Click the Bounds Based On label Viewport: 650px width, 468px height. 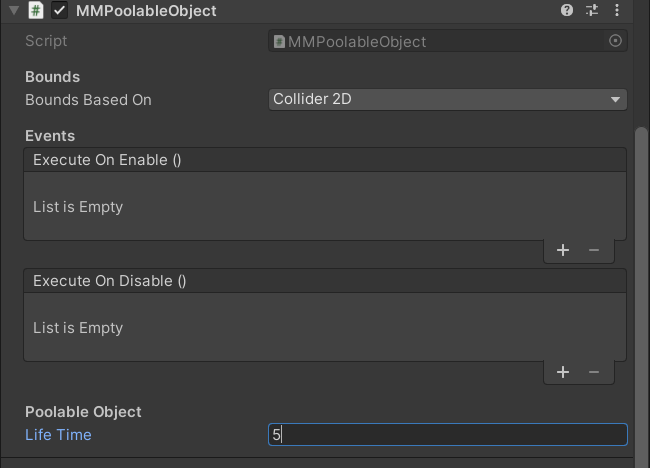click(88, 100)
